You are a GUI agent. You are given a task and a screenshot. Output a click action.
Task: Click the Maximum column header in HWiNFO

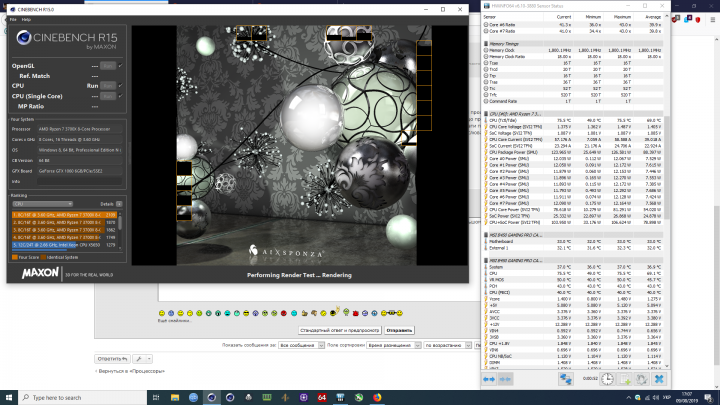coord(622,17)
